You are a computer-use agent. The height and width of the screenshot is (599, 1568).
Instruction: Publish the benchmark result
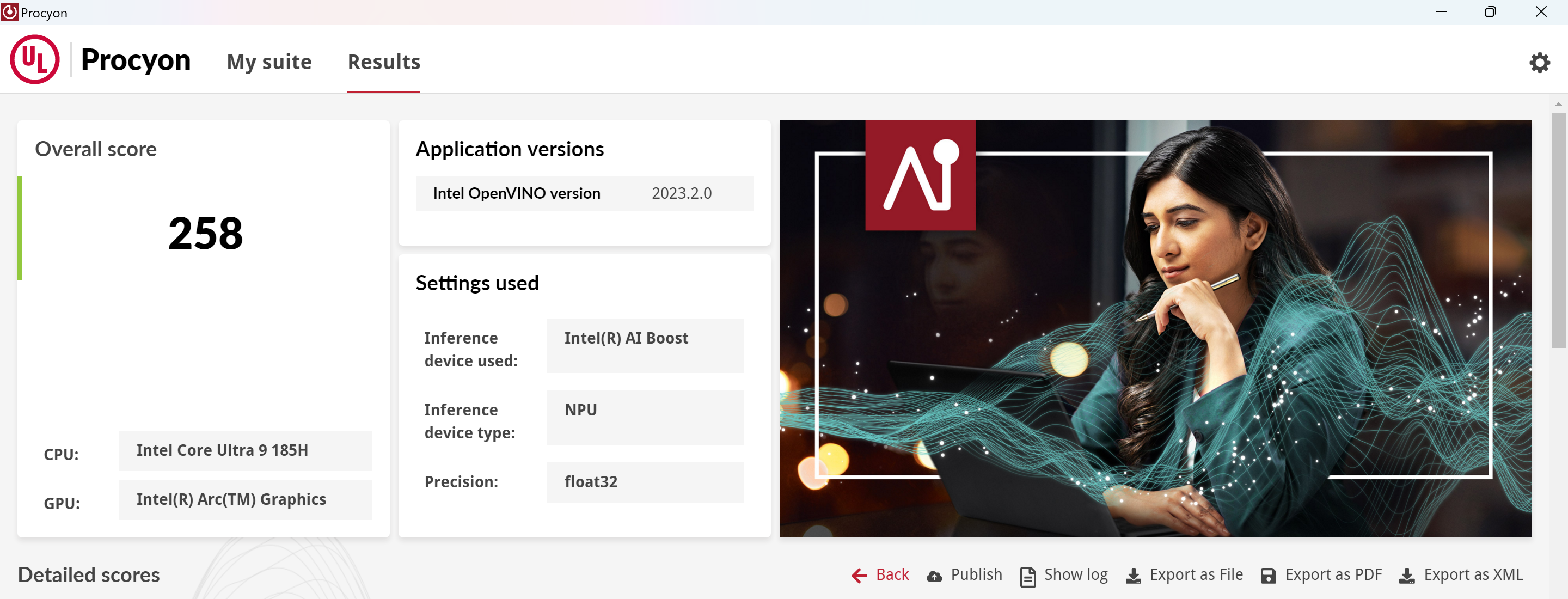[976, 574]
